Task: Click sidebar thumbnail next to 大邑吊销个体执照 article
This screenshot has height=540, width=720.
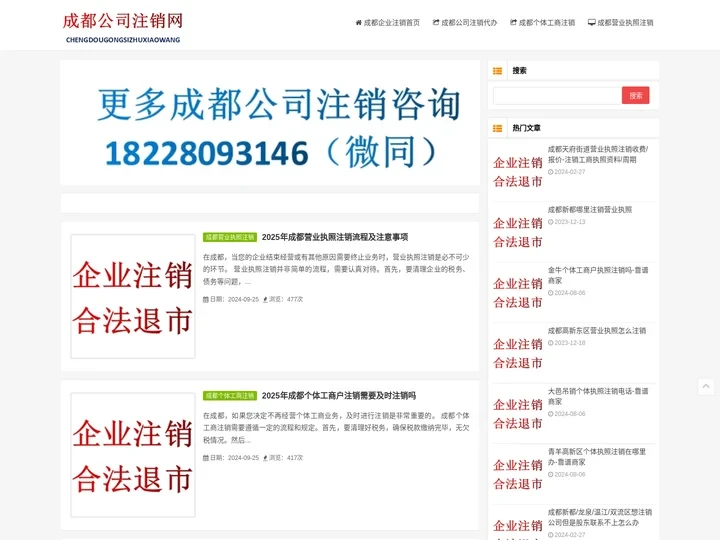Action: [518, 414]
